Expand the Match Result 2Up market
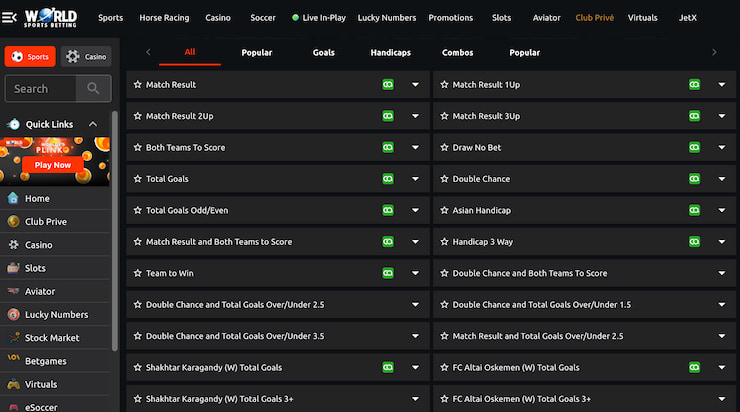The height and width of the screenshot is (412, 740). (x=415, y=116)
